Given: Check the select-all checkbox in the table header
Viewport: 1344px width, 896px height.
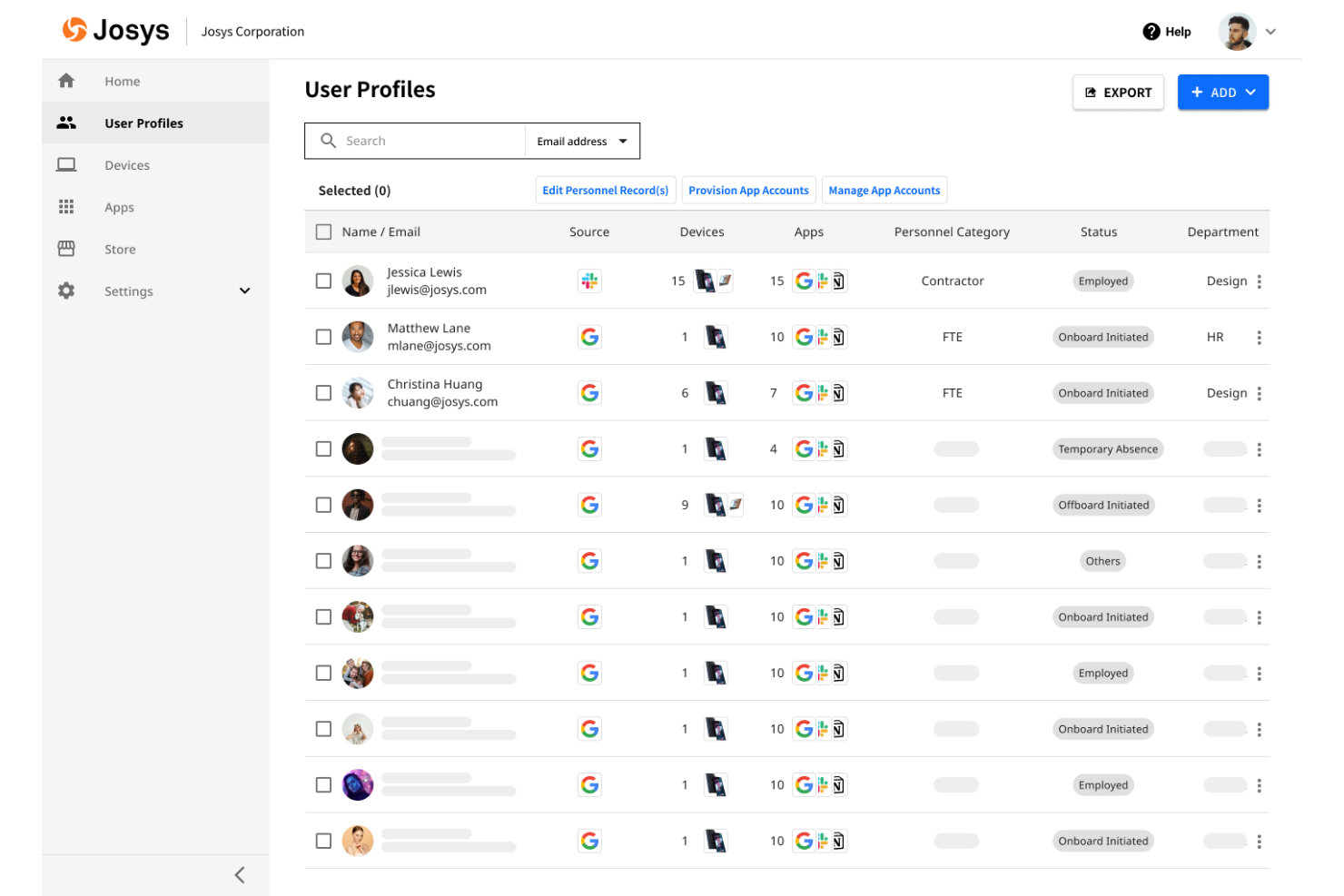Looking at the screenshot, I should tap(323, 231).
